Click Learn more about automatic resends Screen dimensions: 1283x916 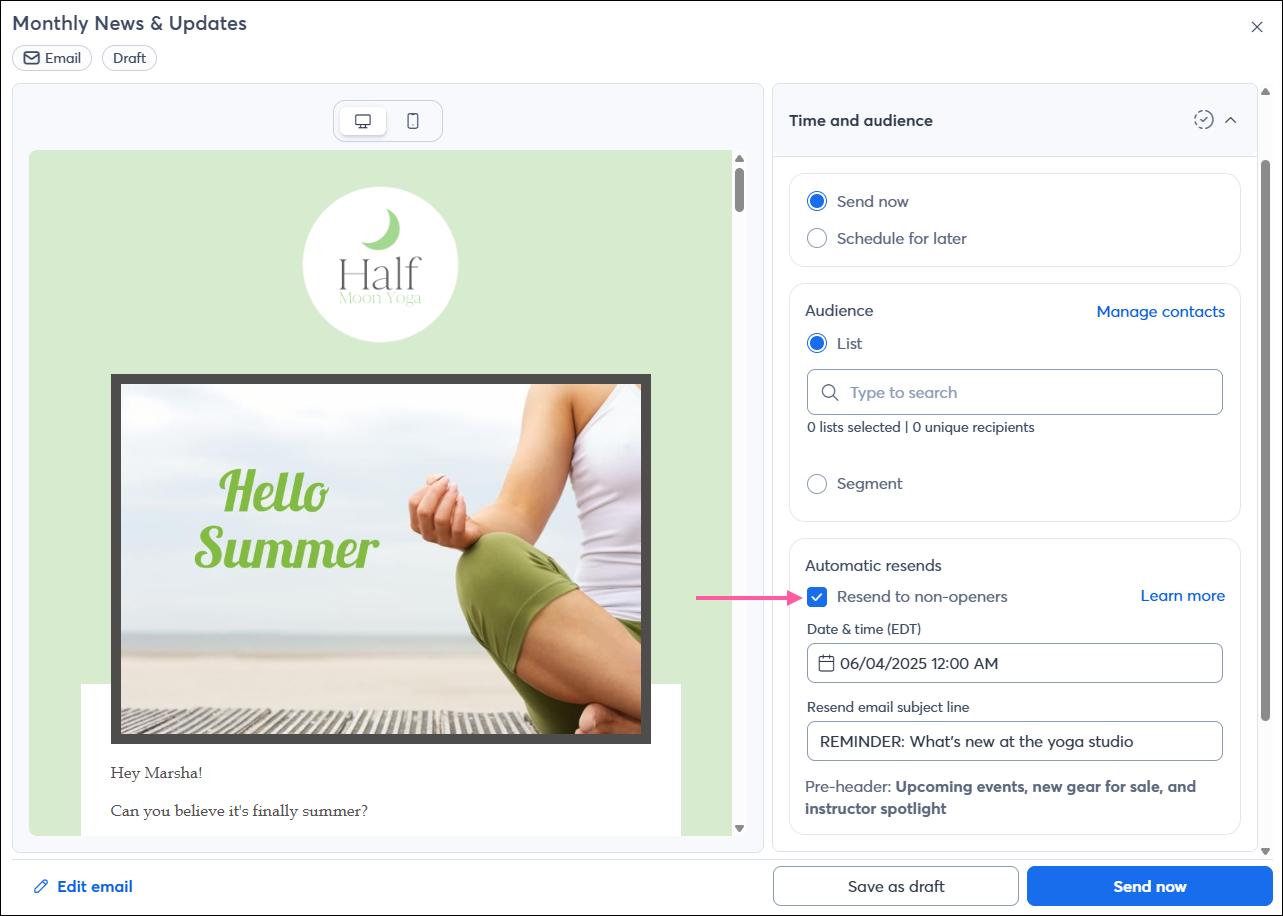pyautogui.click(x=1183, y=596)
